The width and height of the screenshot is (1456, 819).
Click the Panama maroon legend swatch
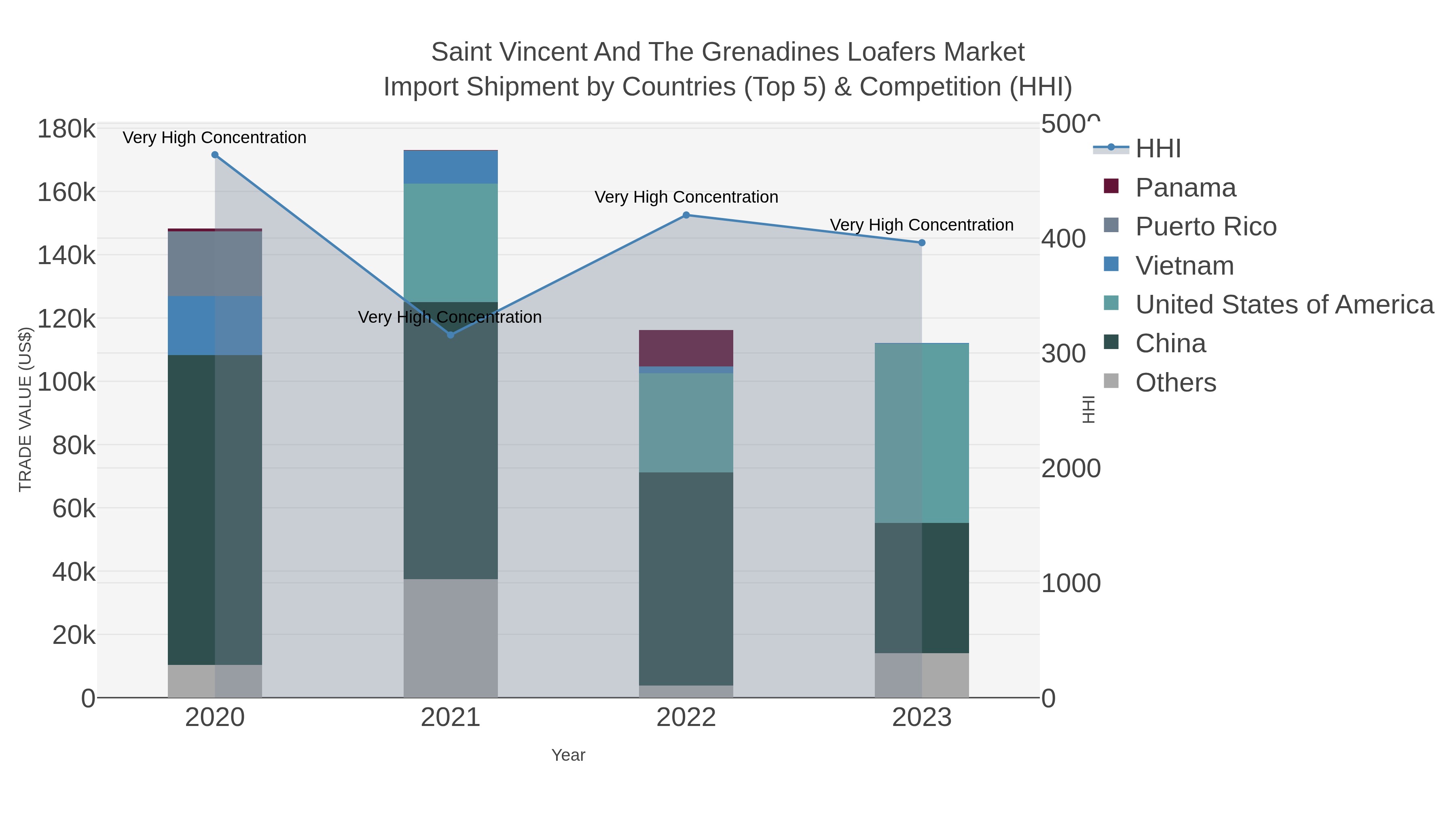click(x=1111, y=186)
